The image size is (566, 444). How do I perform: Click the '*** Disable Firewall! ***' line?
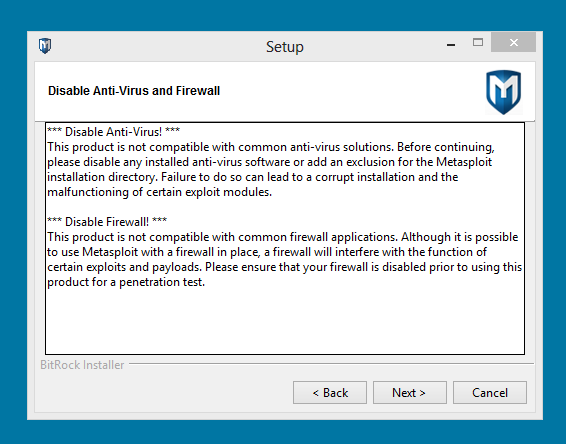[107, 222]
